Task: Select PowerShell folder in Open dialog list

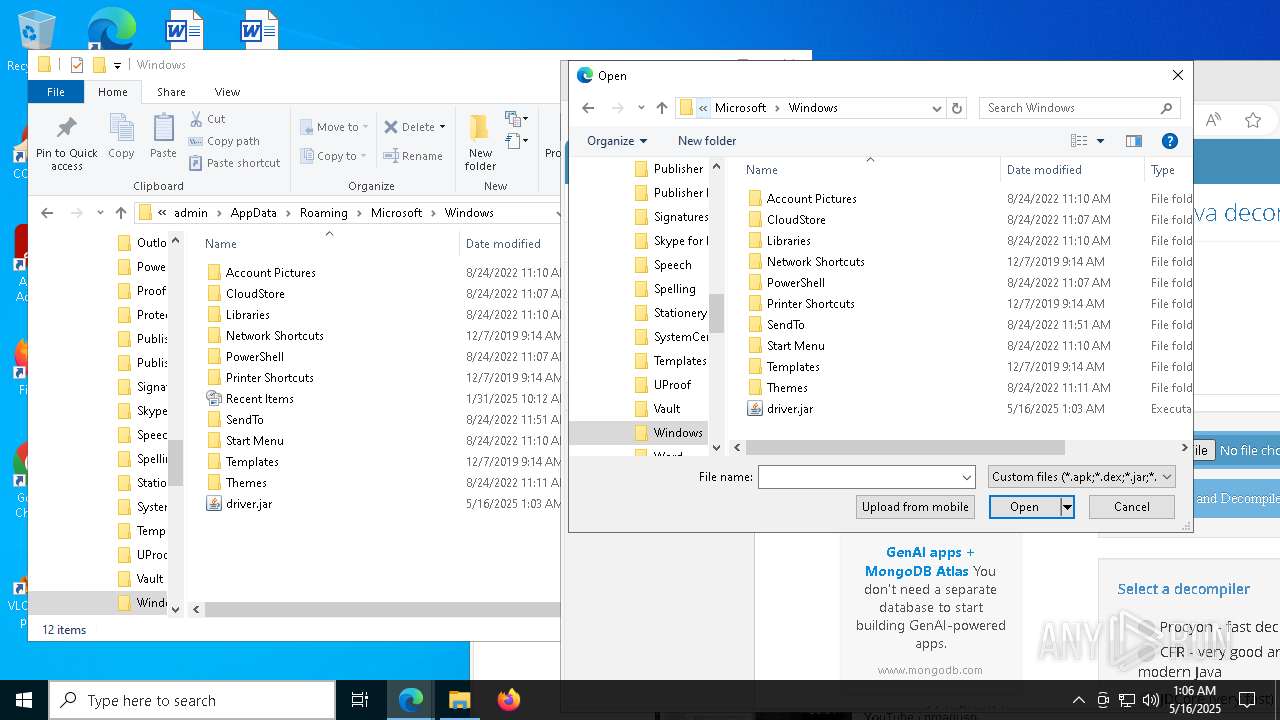Action: pos(795,283)
